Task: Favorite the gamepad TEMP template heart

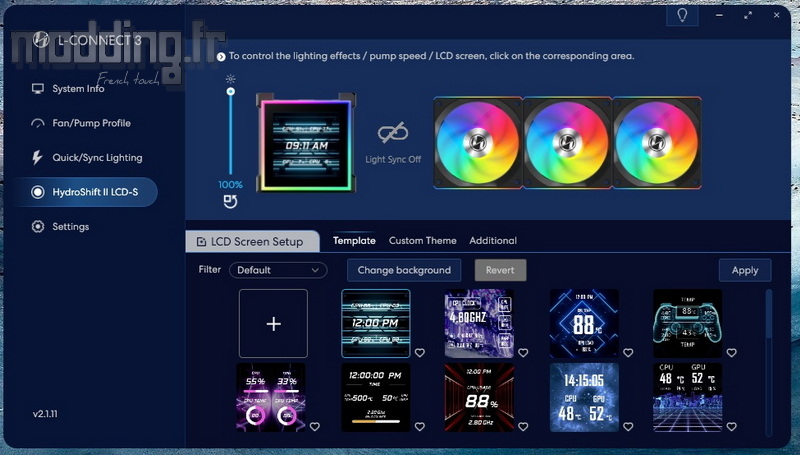Action: point(732,352)
